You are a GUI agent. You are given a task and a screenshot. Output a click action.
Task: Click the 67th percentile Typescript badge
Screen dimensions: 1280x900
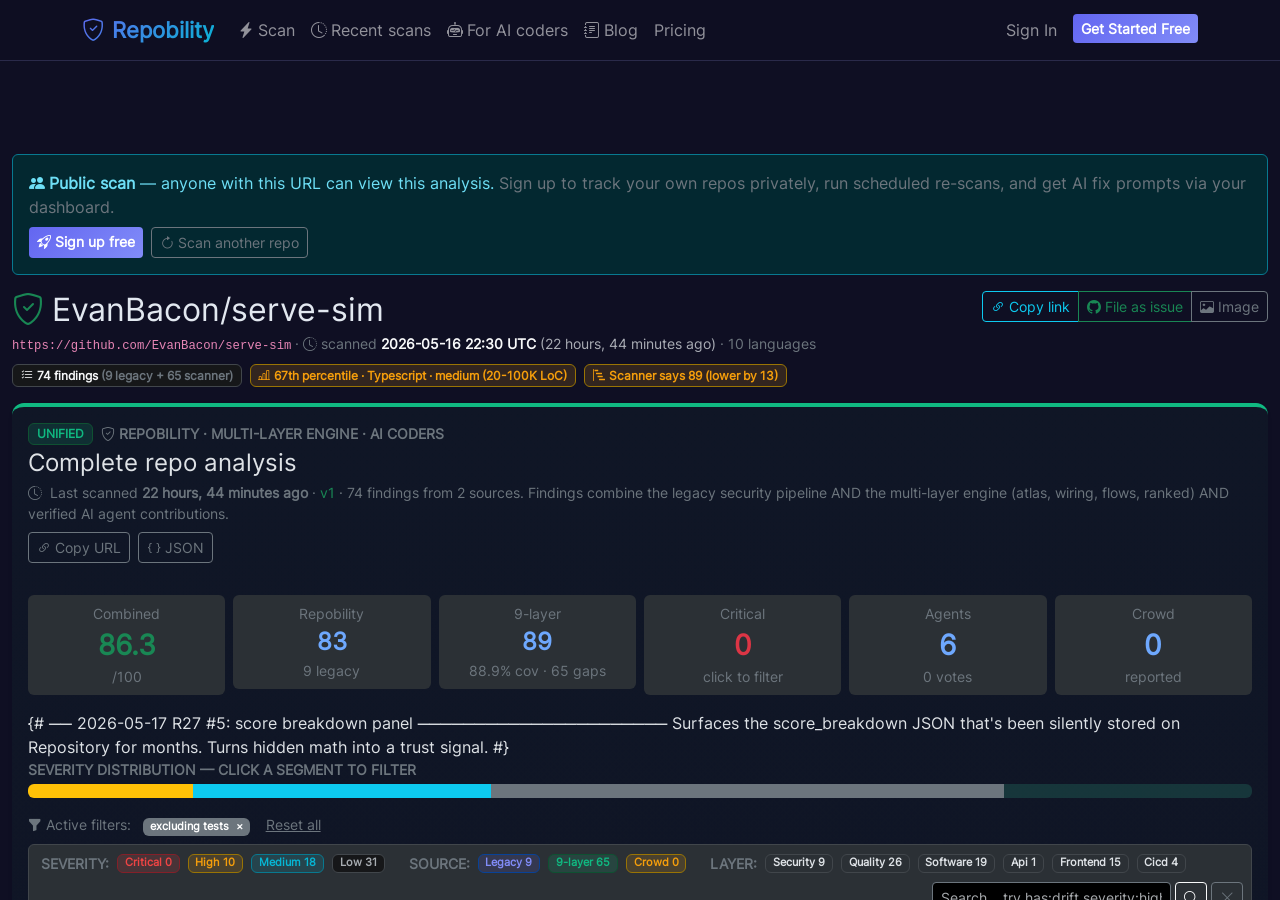click(413, 376)
